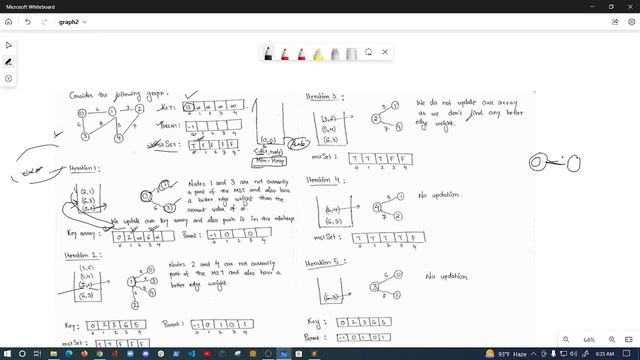The height and width of the screenshot is (360, 640).
Task: Open Whiteboard settings gear
Action: click(631, 22)
